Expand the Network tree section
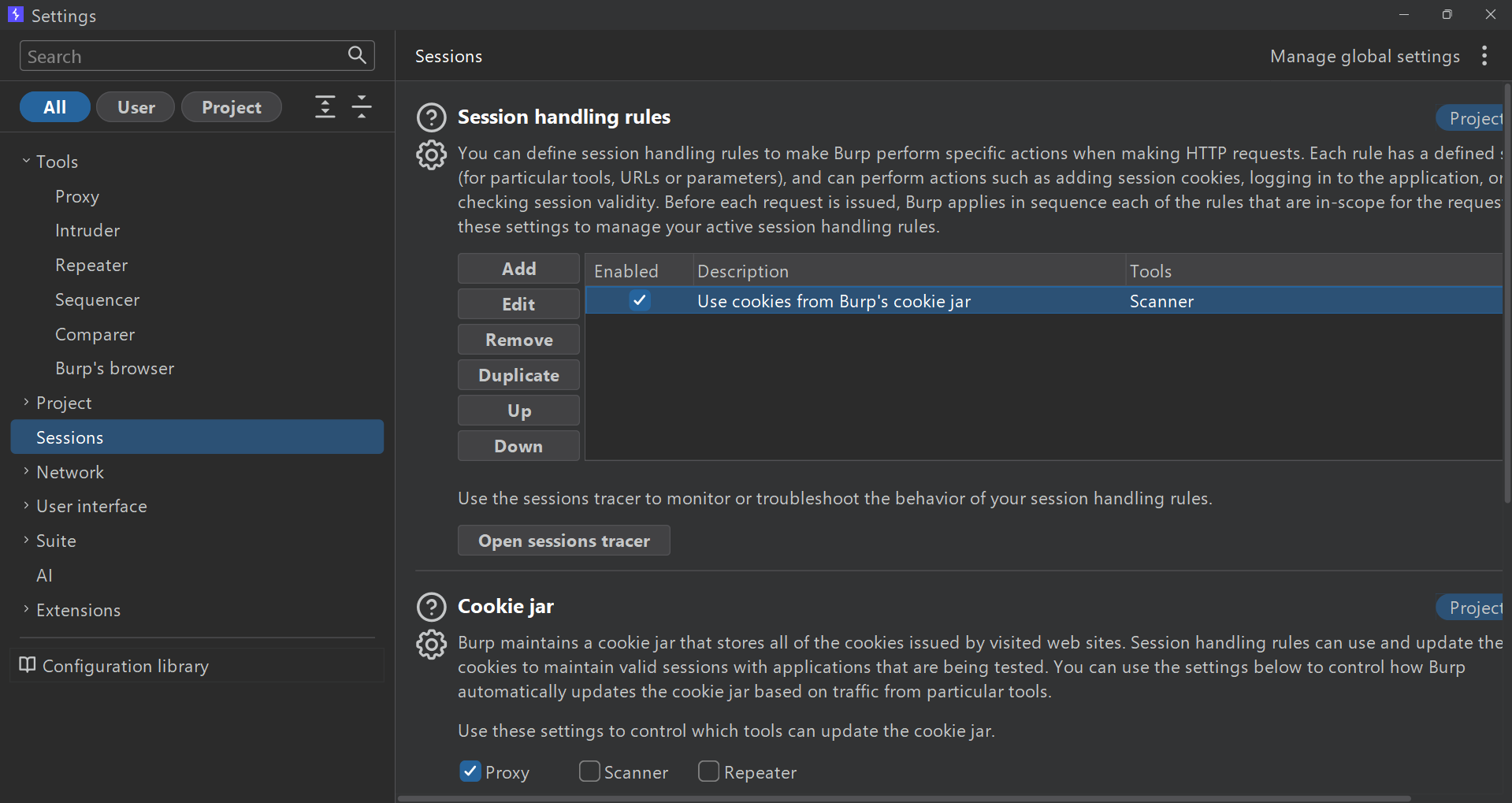The height and width of the screenshot is (803, 1512). coord(26,471)
